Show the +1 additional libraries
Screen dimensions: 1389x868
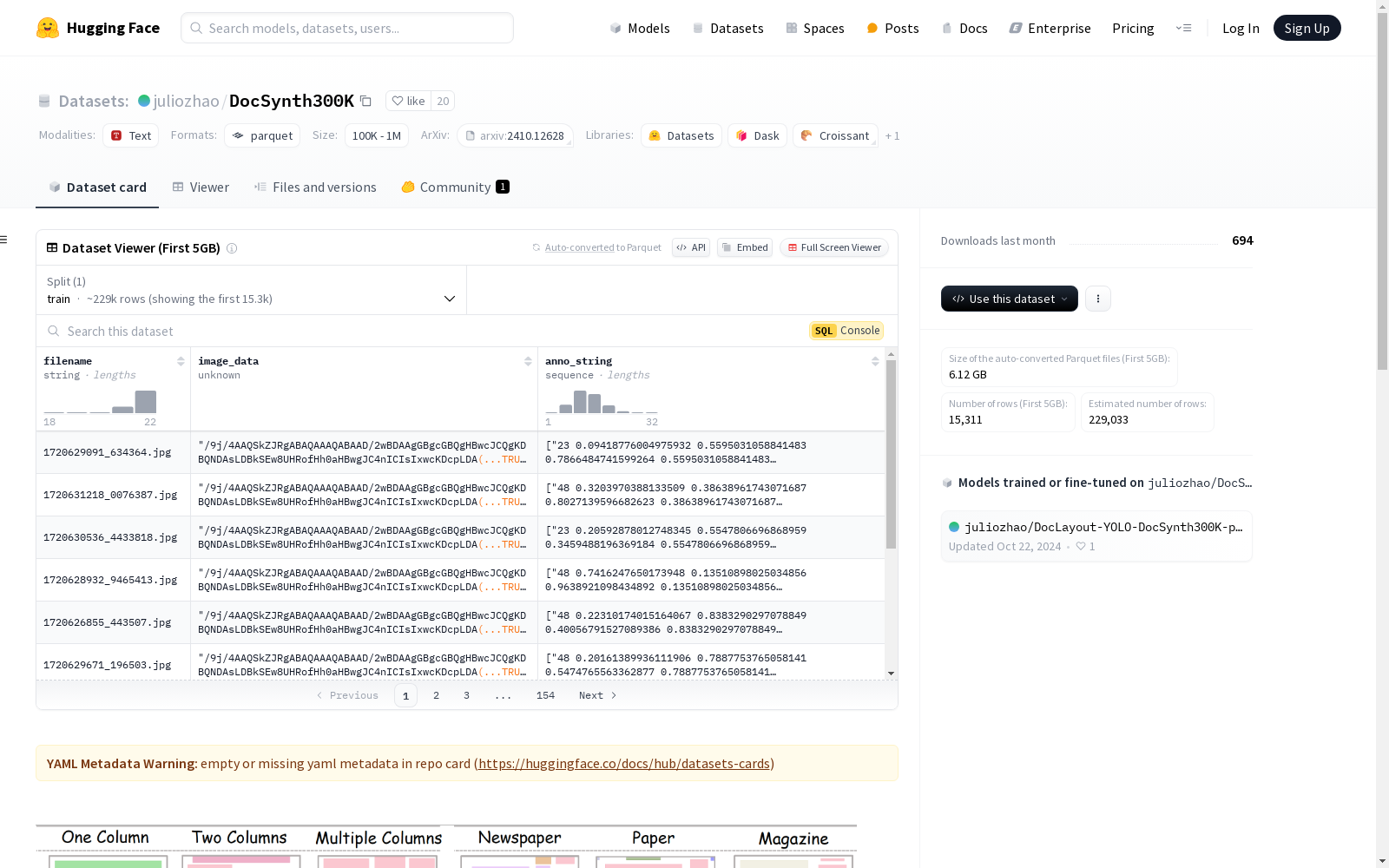point(892,135)
